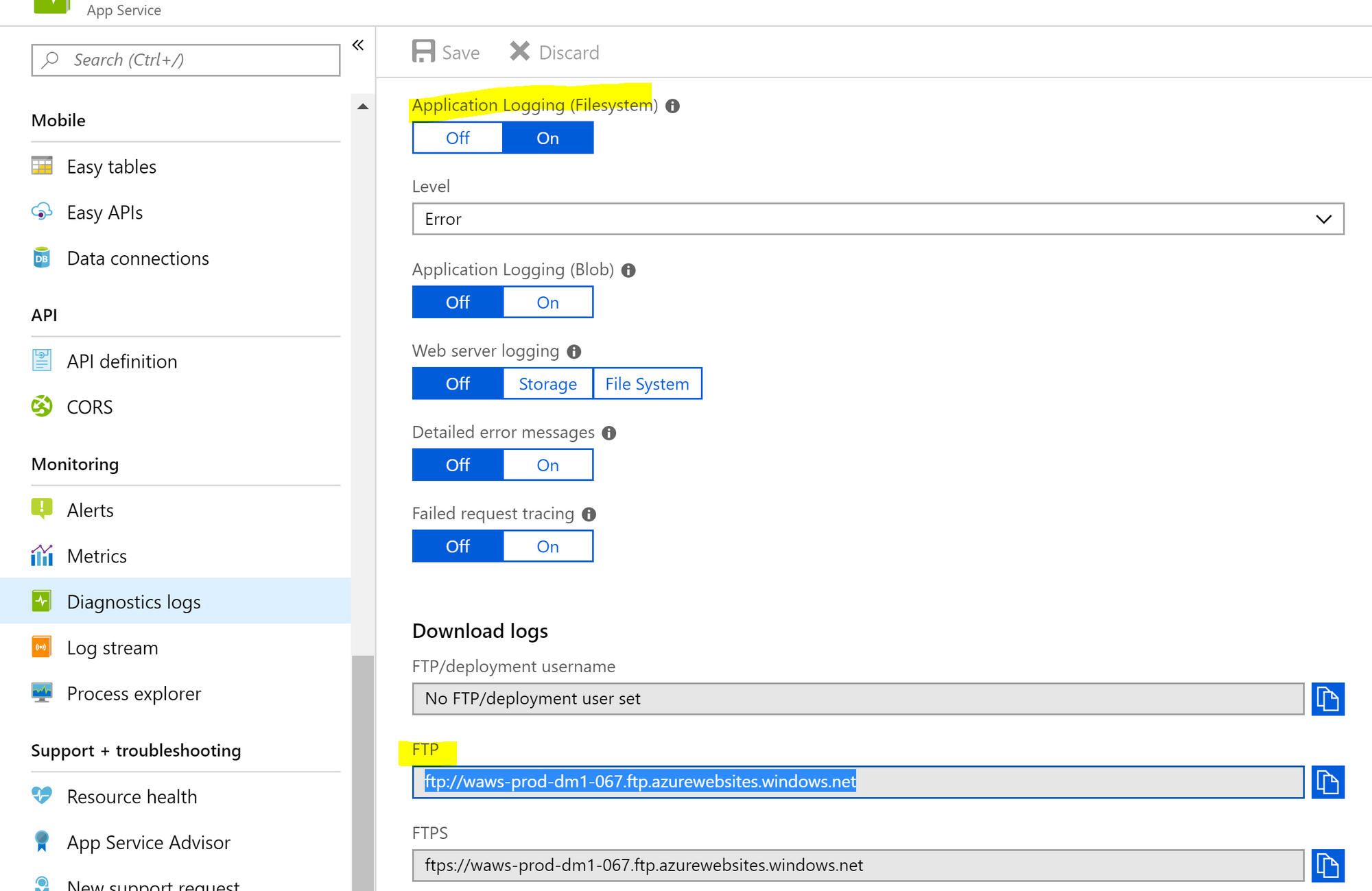This screenshot has height=891, width=1372.
Task: Enable Detailed error messages
Action: pyautogui.click(x=547, y=465)
